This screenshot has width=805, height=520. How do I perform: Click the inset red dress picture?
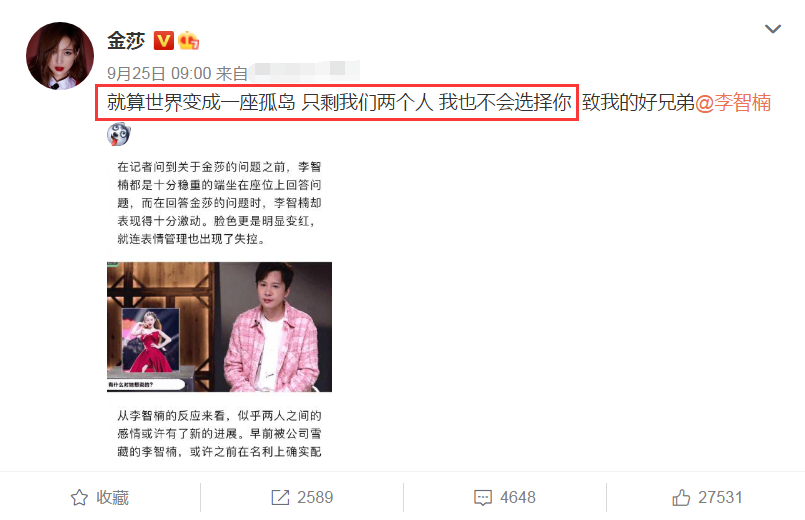150,339
